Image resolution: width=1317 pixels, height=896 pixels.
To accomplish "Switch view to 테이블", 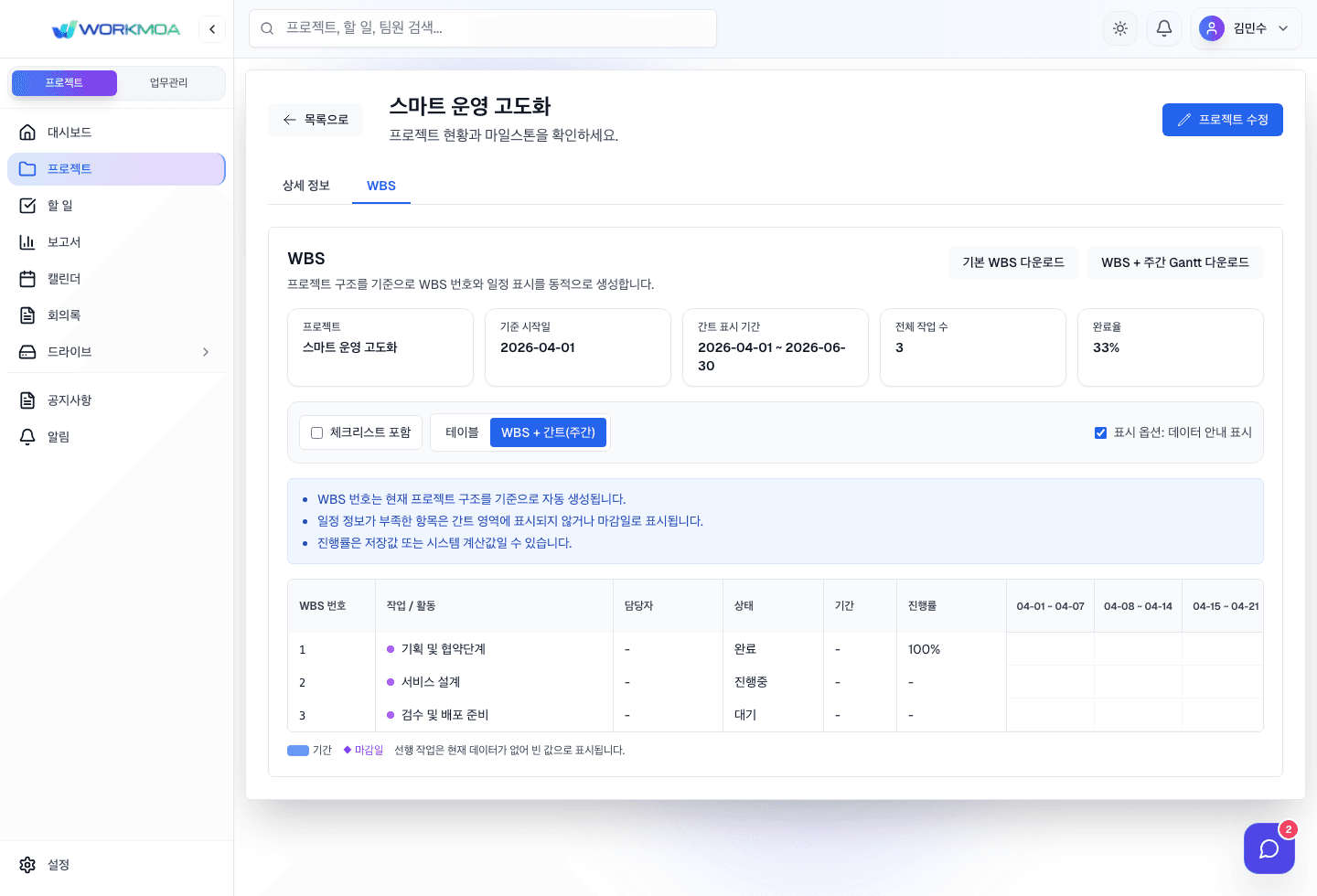I will tap(462, 432).
